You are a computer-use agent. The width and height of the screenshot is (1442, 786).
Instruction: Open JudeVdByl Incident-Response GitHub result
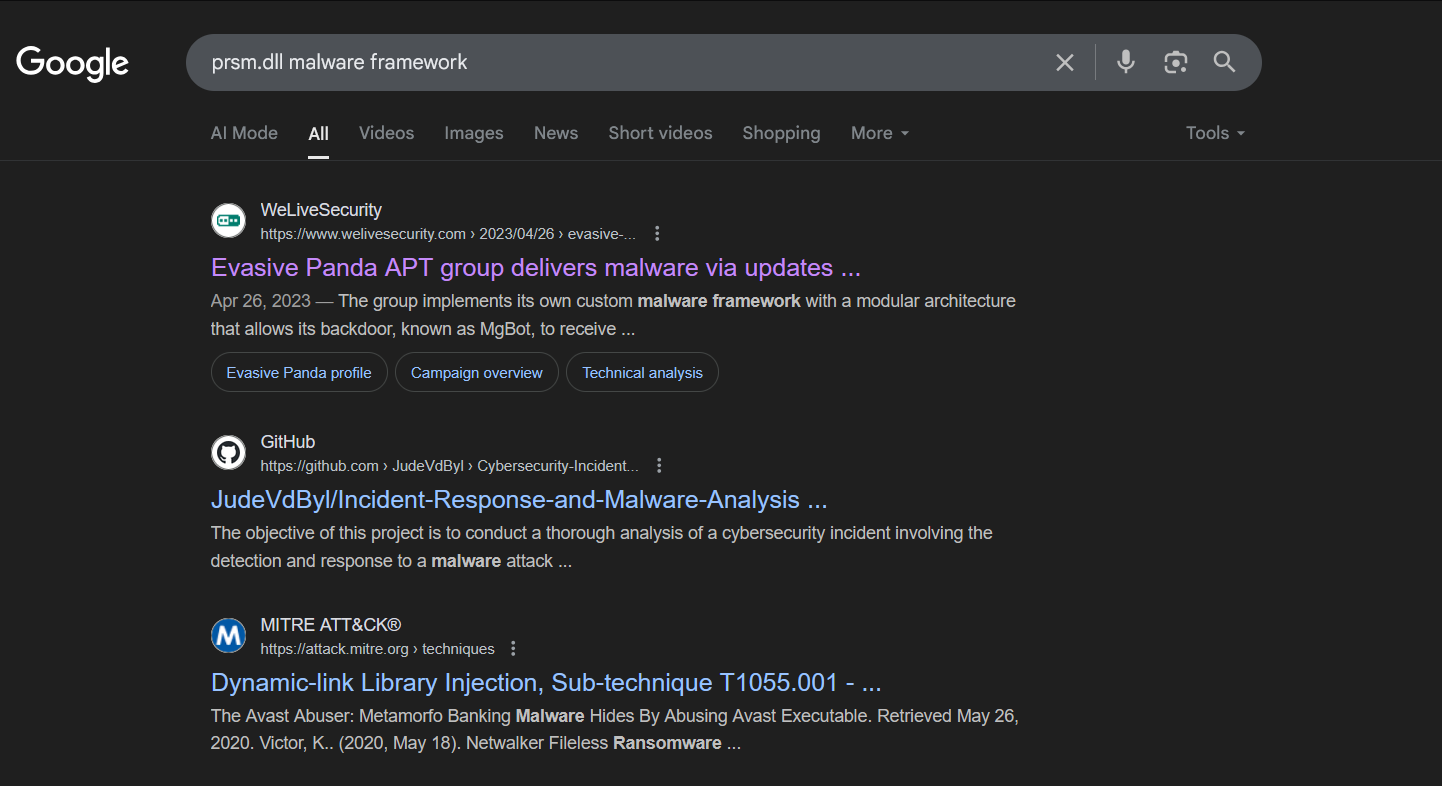coord(519,500)
